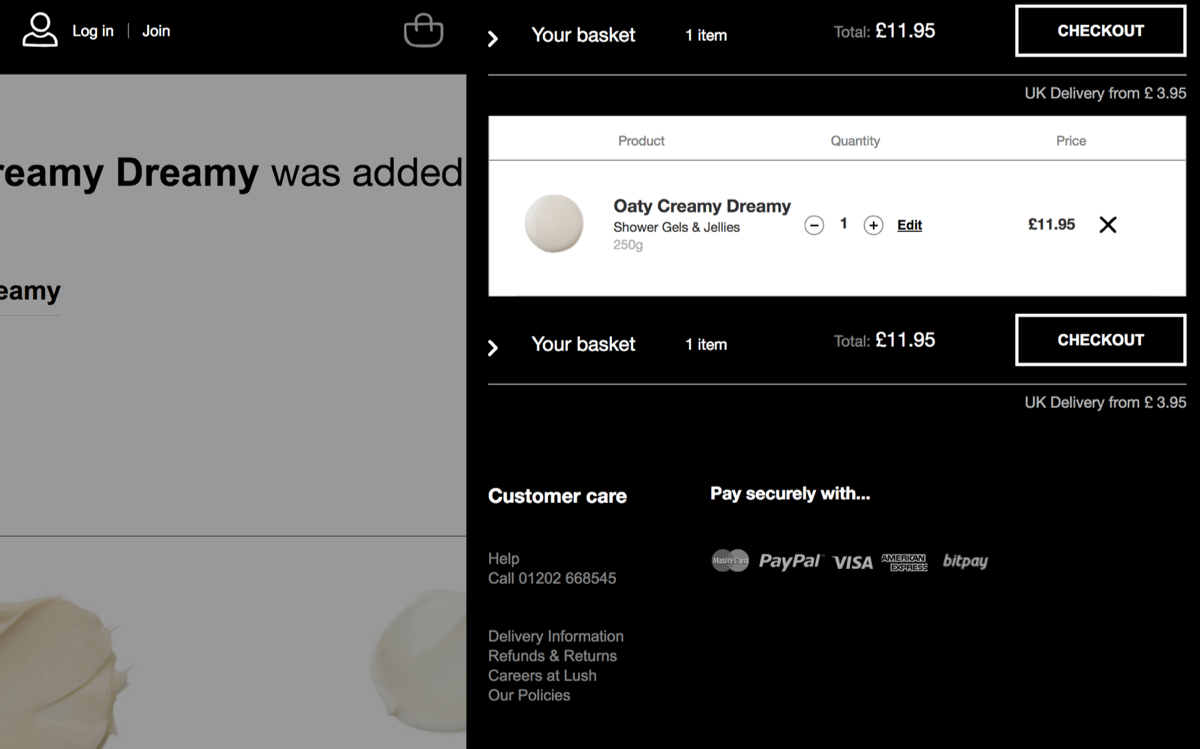1200x749 pixels.
Task: Click the Quantity column header
Action: 855,141
